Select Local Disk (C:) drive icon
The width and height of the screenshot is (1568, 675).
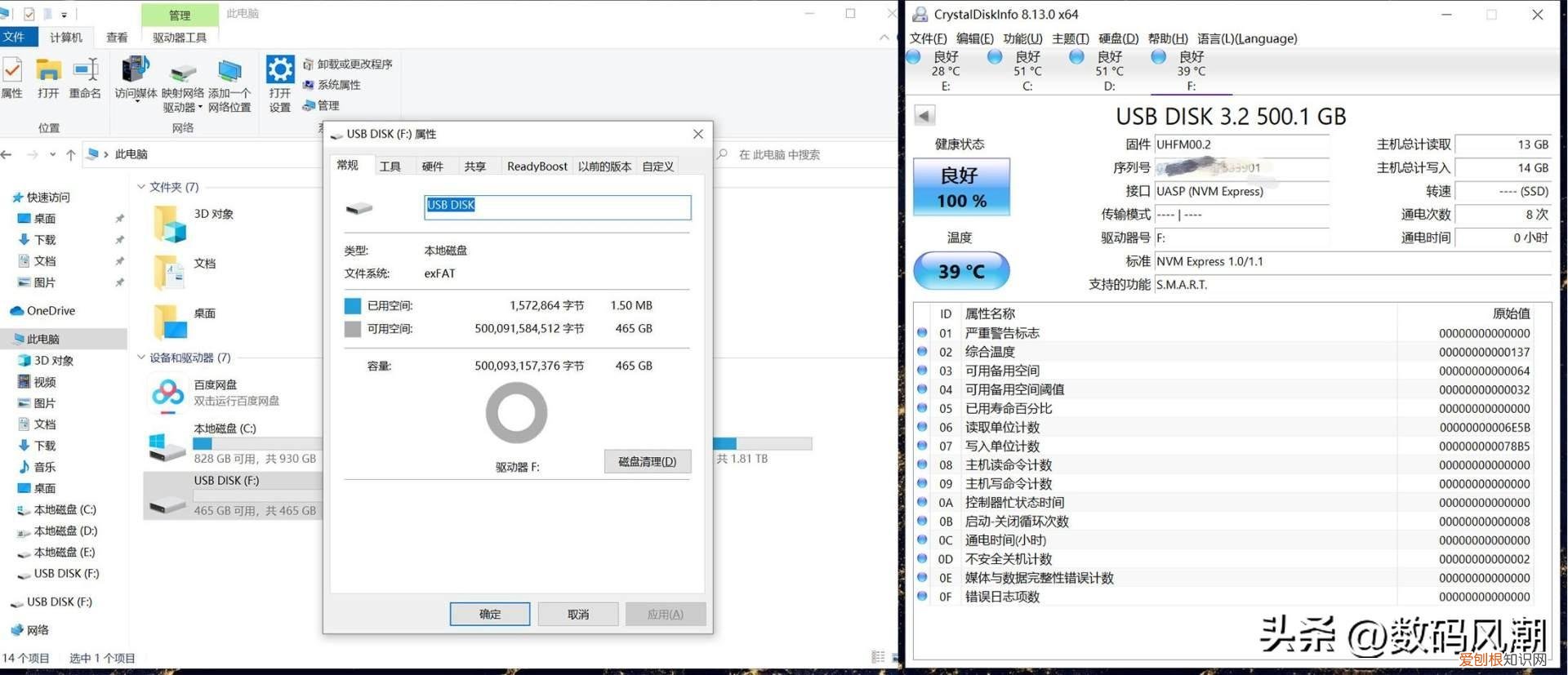[x=167, y=446]
